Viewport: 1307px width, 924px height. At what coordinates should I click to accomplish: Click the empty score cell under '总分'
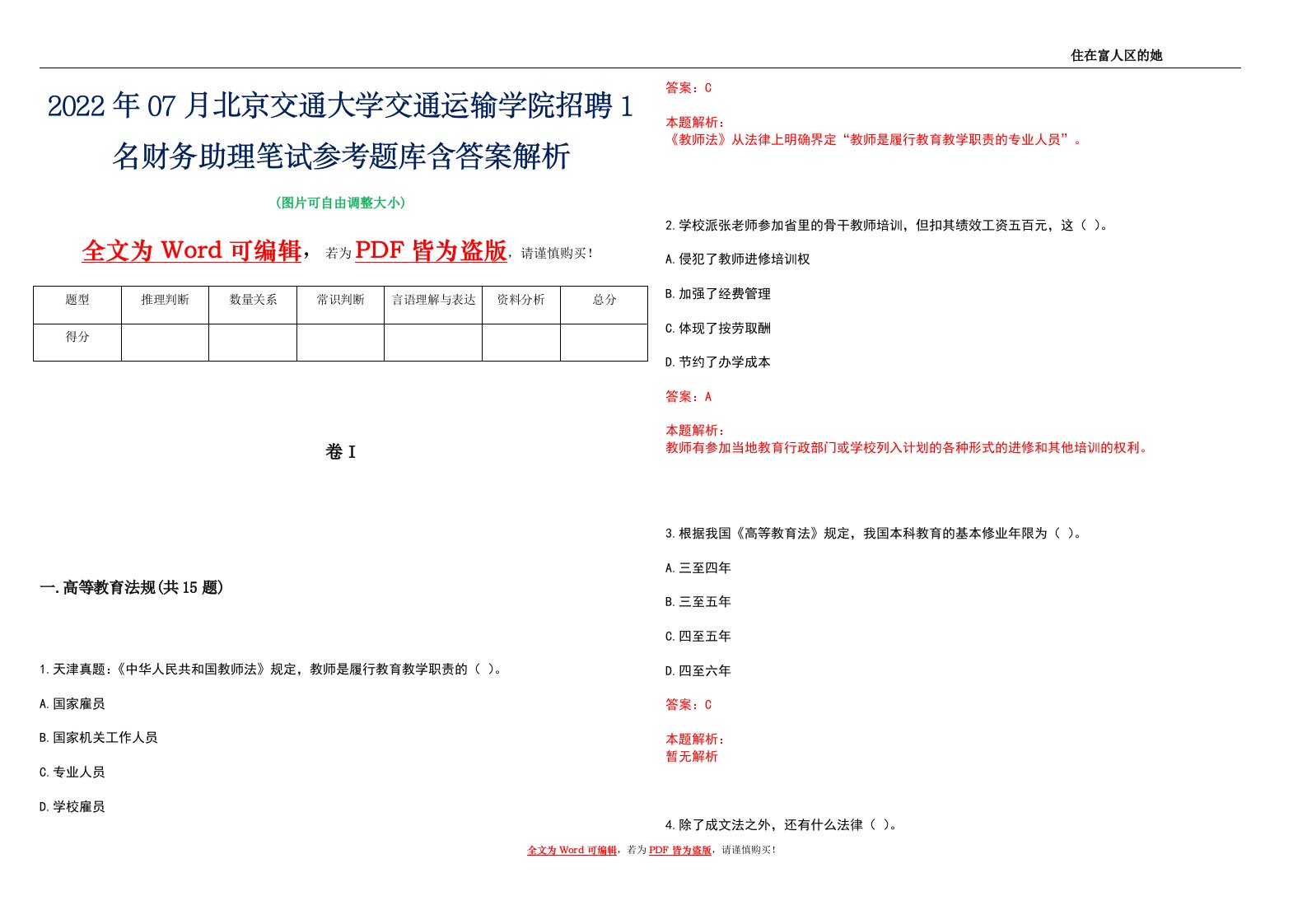(604, 343)
